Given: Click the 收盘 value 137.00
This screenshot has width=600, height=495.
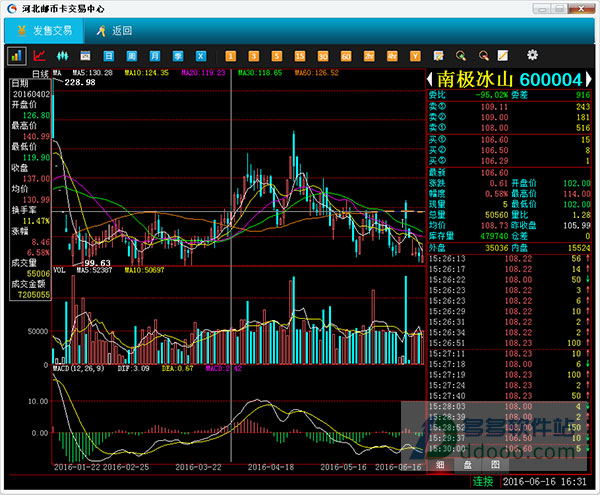Looking at the screenshot, I should (x=36, y=179).
